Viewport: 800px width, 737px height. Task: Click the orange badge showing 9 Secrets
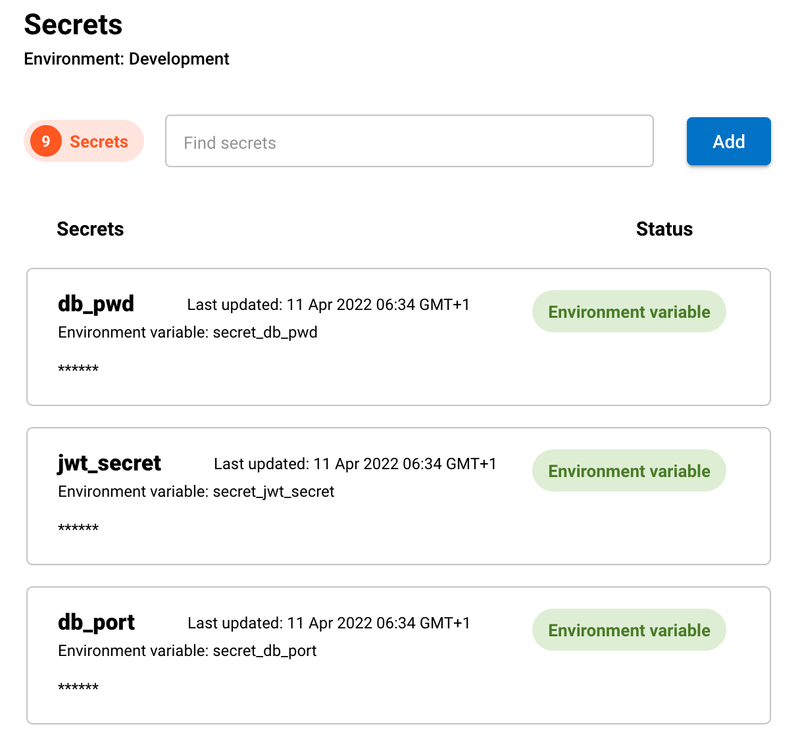83,141
